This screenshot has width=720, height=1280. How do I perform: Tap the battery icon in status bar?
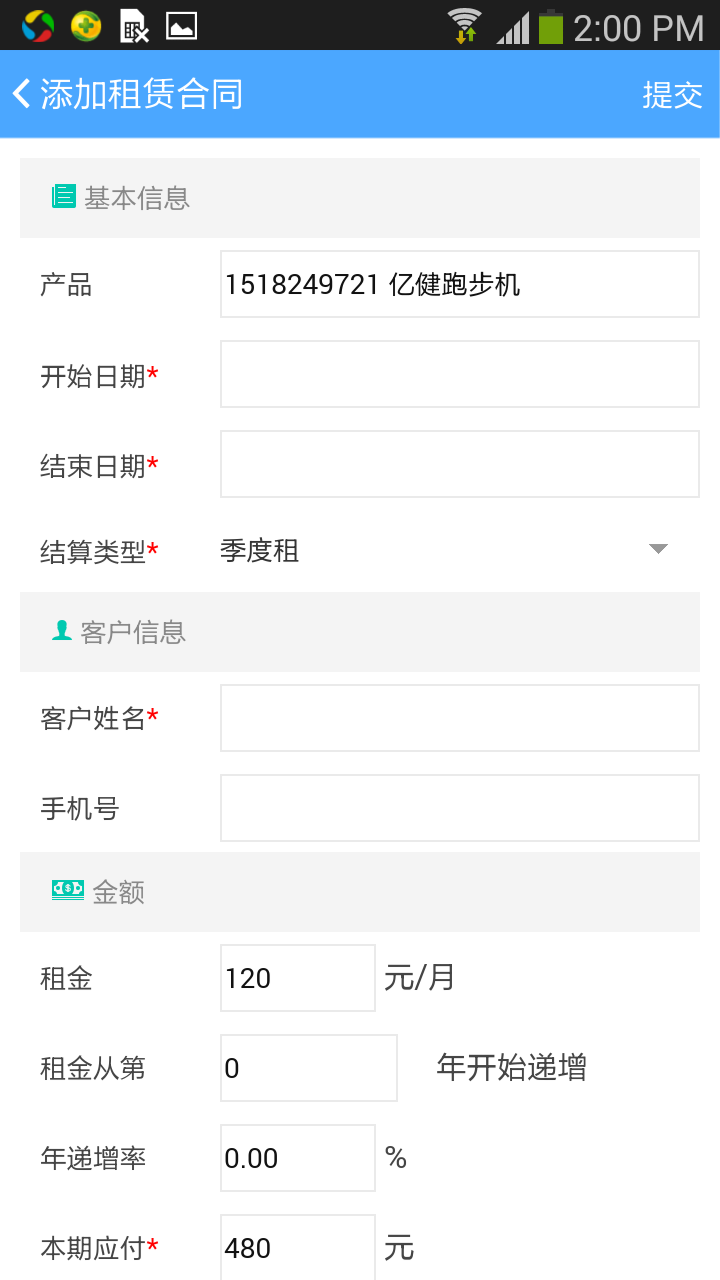point(550,26)
